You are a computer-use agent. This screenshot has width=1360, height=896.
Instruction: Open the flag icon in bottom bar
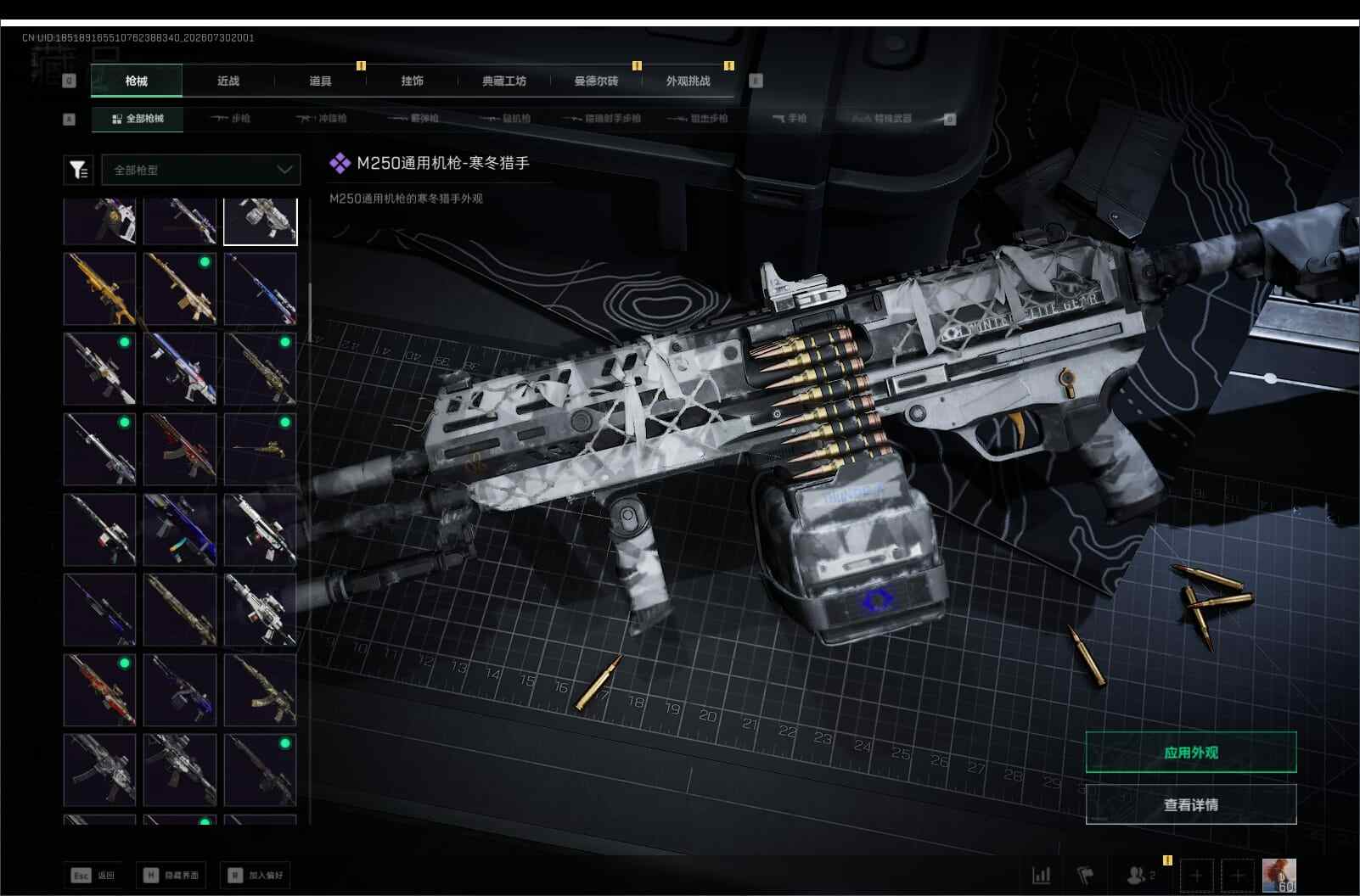[x=1086, y=875]
